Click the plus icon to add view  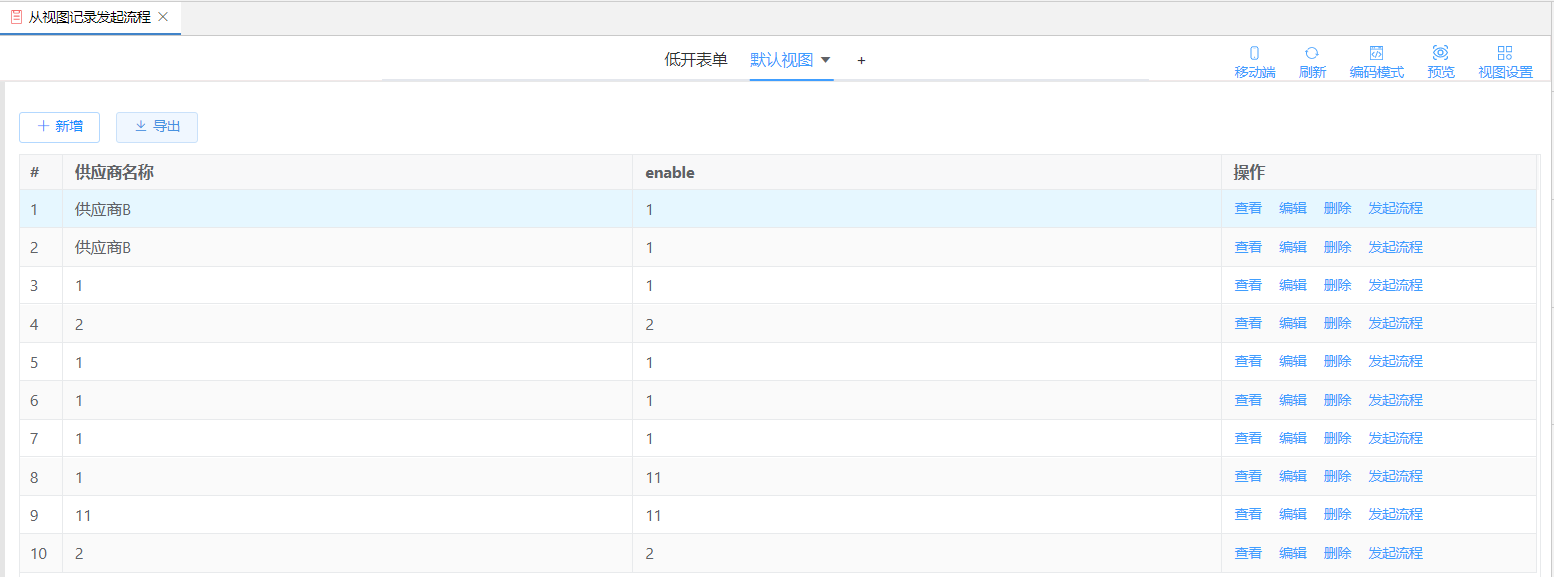tap(861, 60)
